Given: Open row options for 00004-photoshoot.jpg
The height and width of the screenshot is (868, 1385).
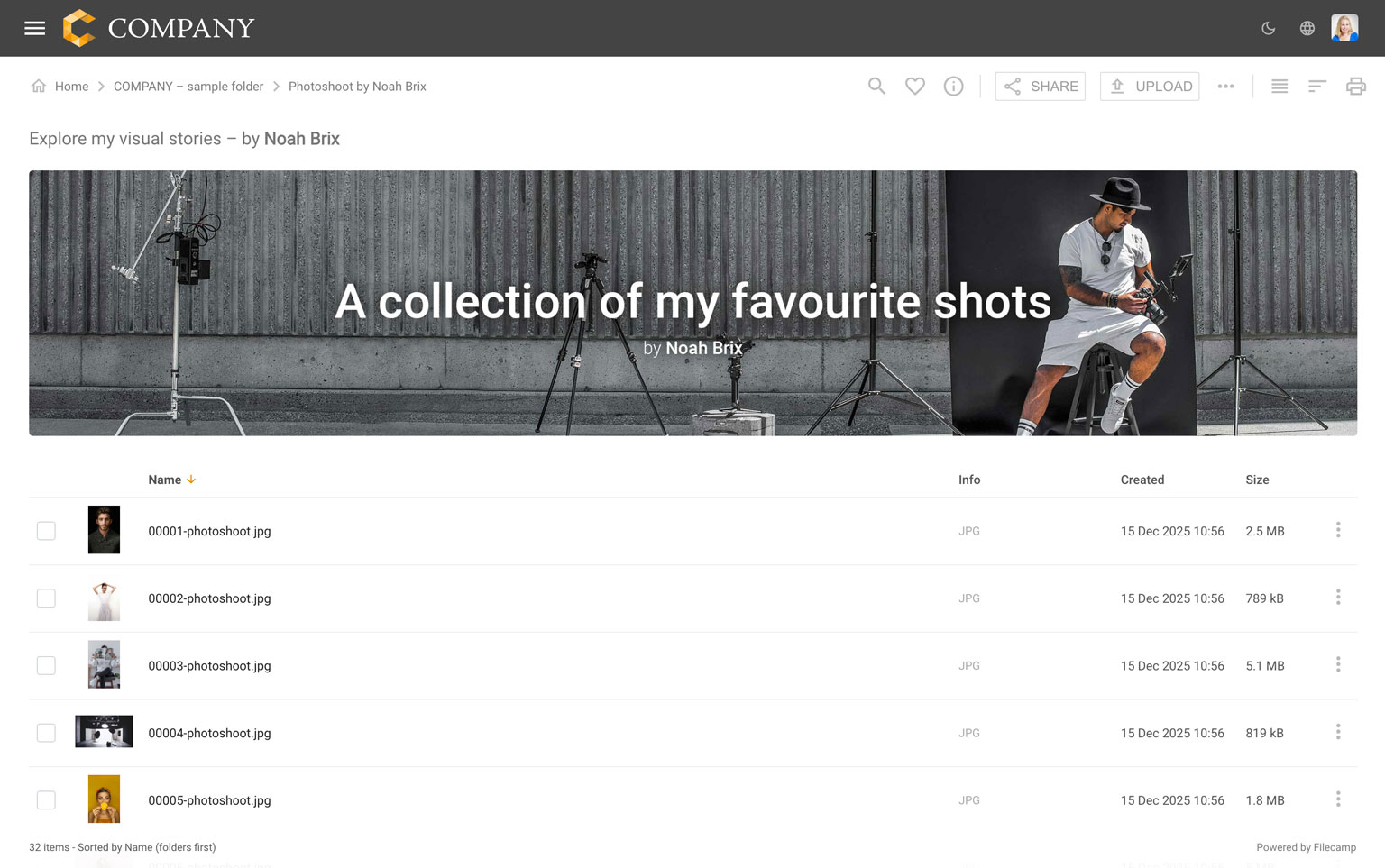Looking at the screenshot, I should pyautogui.click(x=1338, y=732).
